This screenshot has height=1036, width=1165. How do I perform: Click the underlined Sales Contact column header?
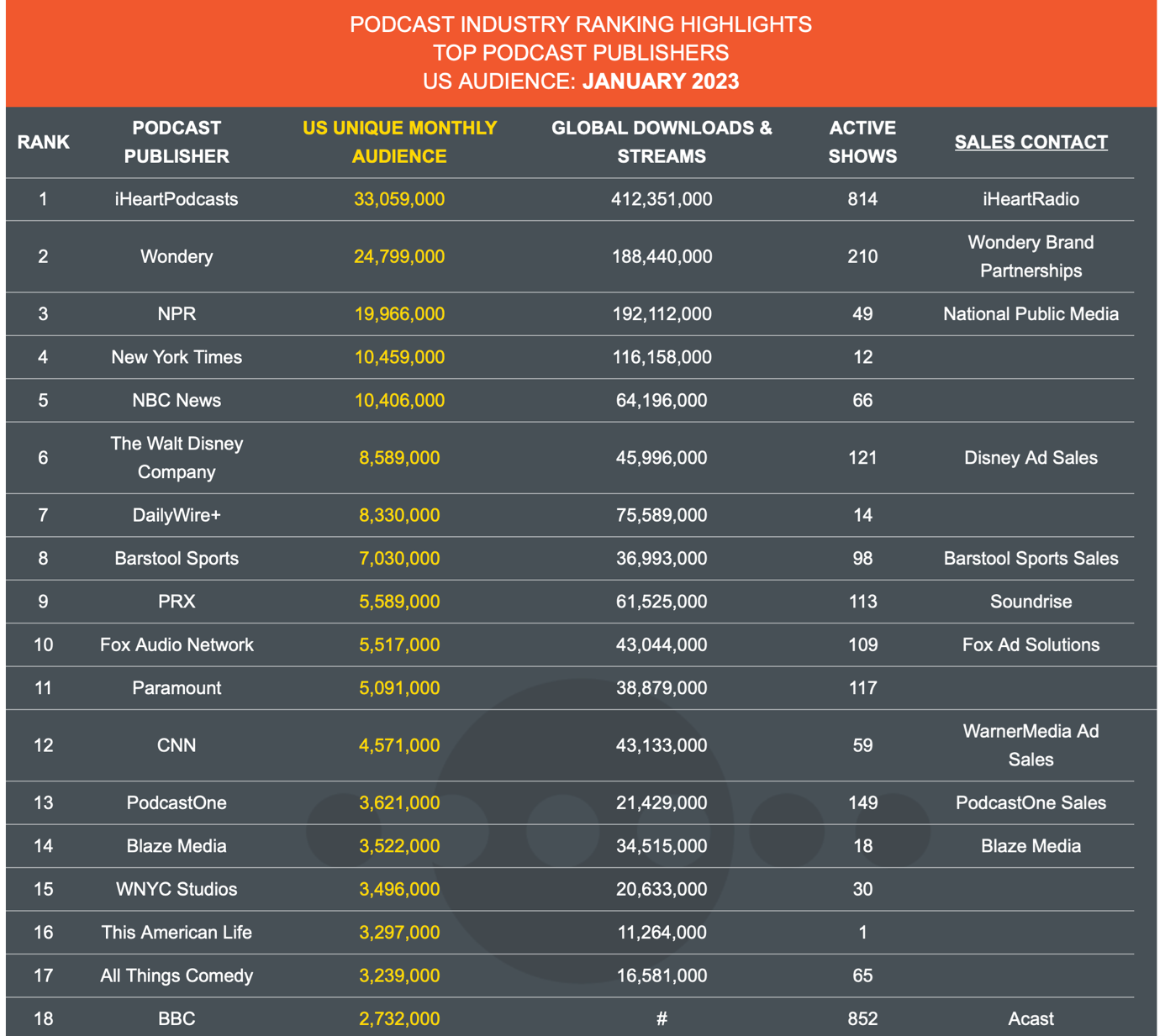point(1031,142)
